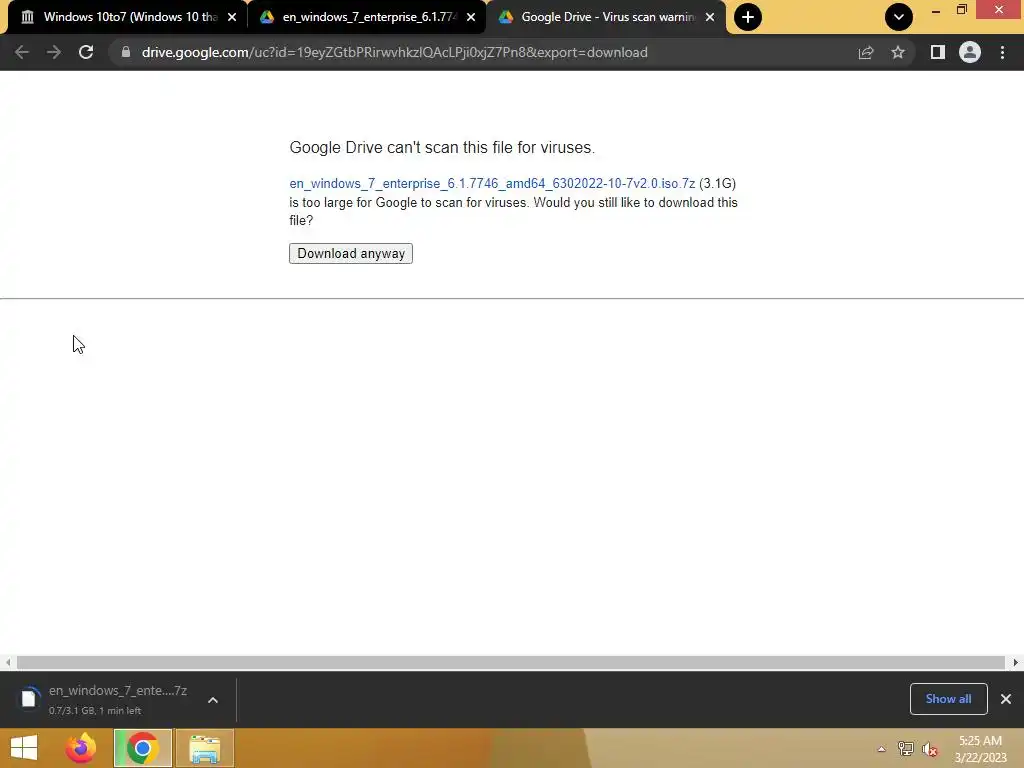Open File Explorer from the taskbar
This screenshot has height=768, width=1024.
pyautogui.click(x=205, y=748)
